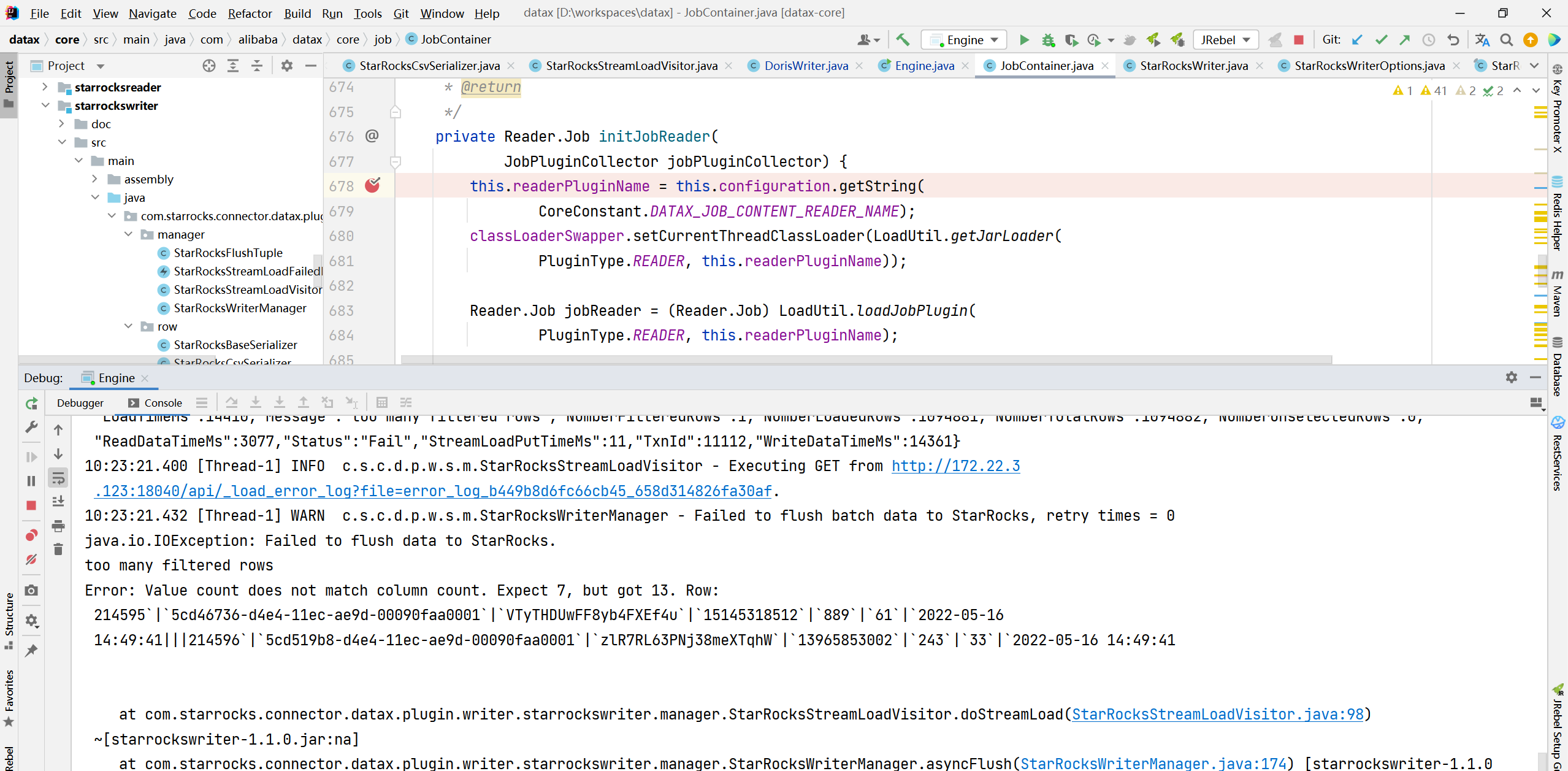Build project with the hammer icon

[902, 40]
